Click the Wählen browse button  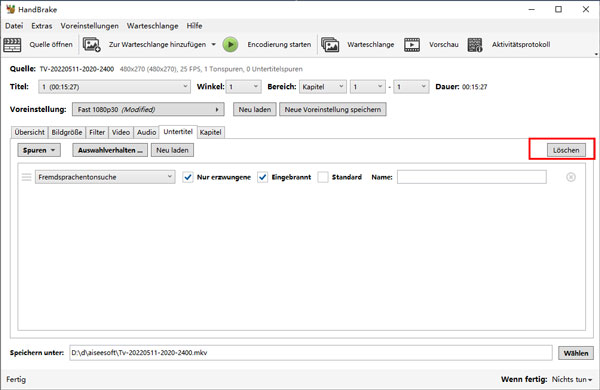click(576, 353)
